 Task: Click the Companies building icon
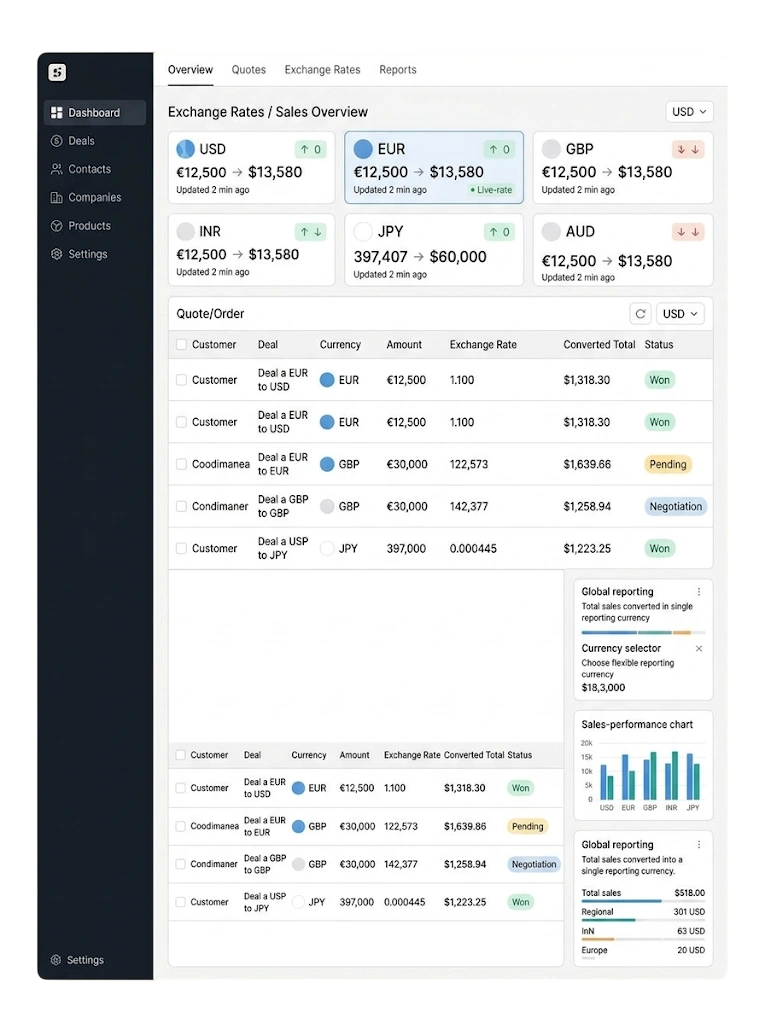[x=57, y=197]
